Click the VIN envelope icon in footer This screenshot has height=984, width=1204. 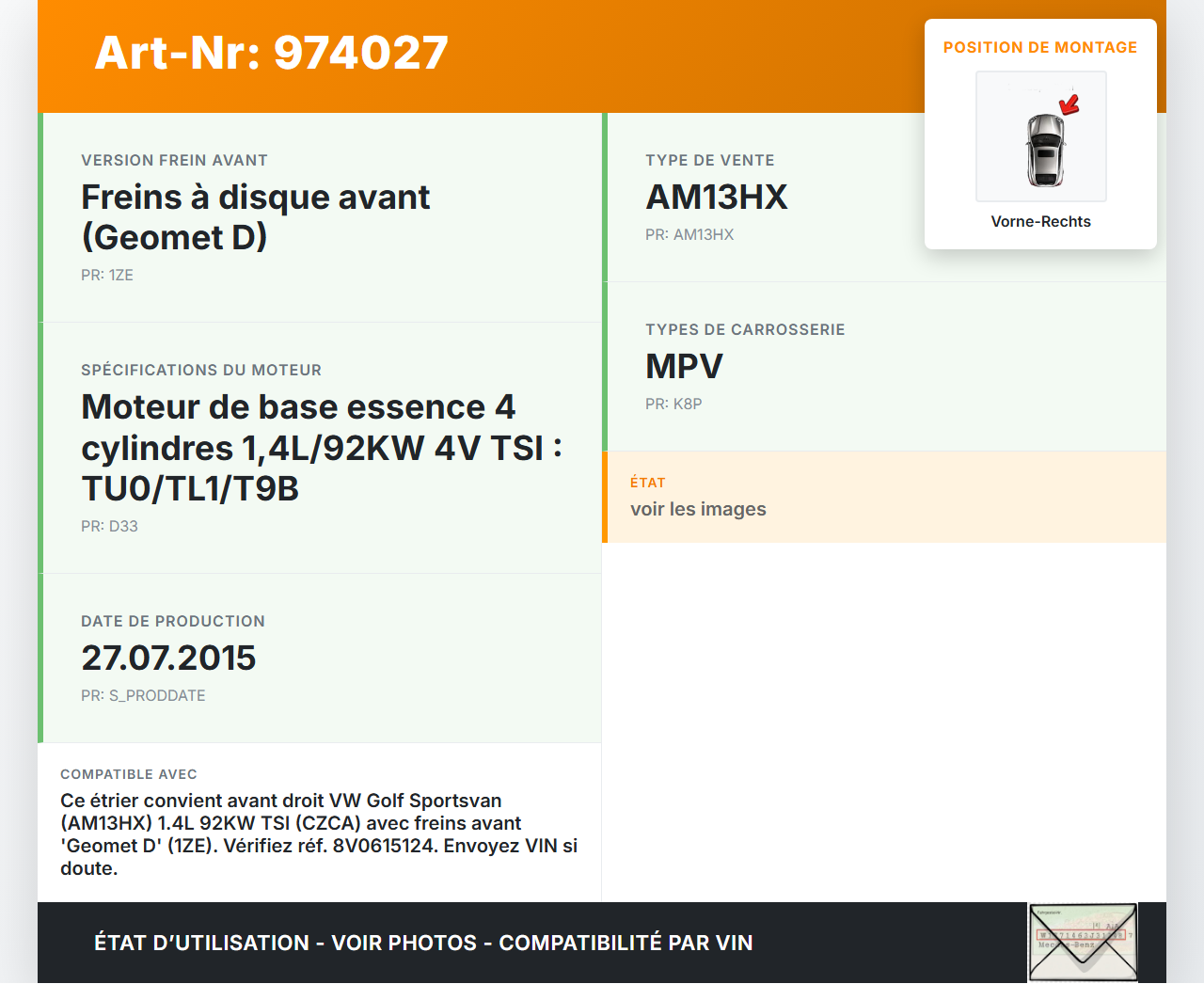tap(1083, 942)
